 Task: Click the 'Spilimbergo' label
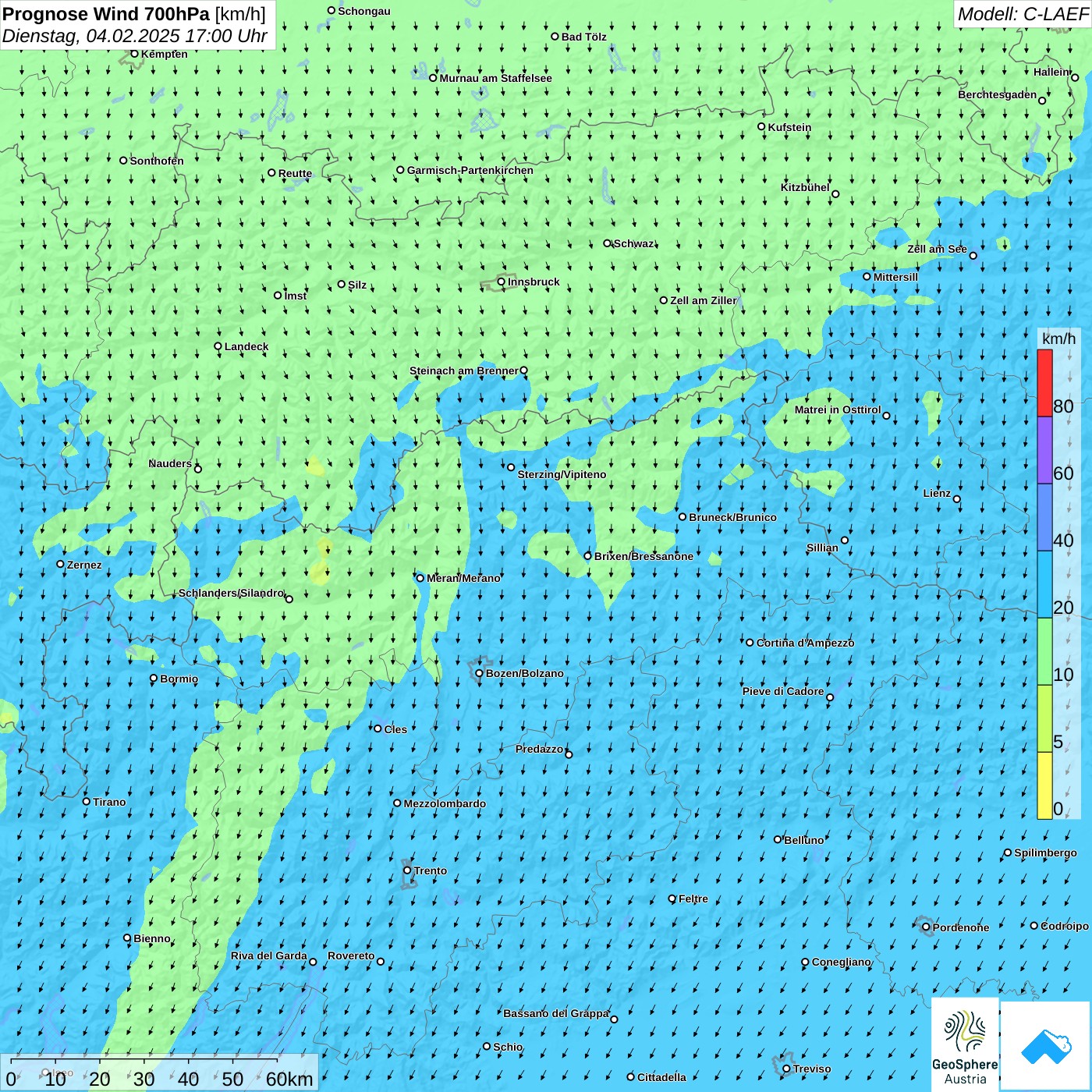coord(1045,853)
